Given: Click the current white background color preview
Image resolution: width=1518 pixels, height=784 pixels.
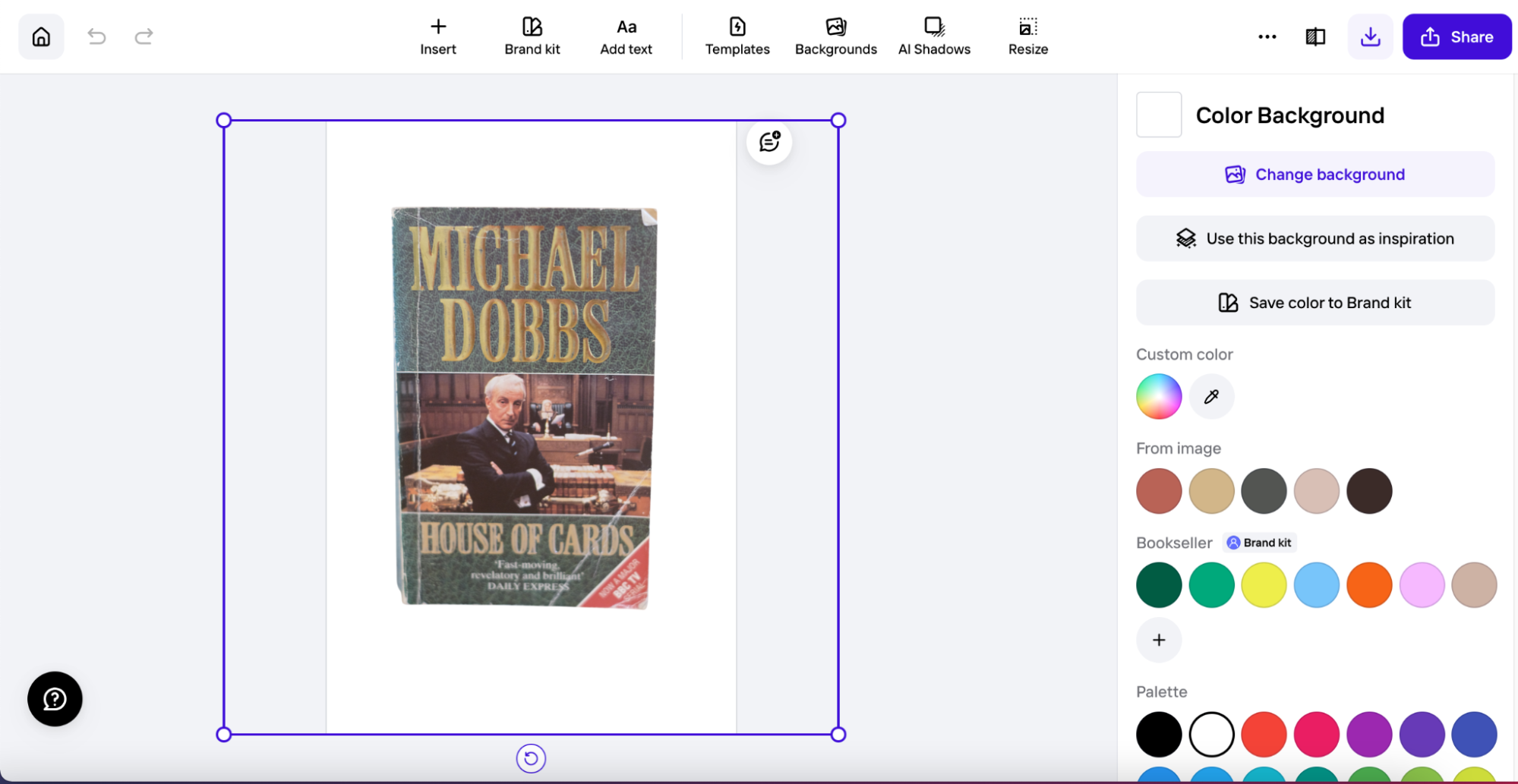Looking at the screenshot, I should pyautogui.click(x=1159, y=115).
